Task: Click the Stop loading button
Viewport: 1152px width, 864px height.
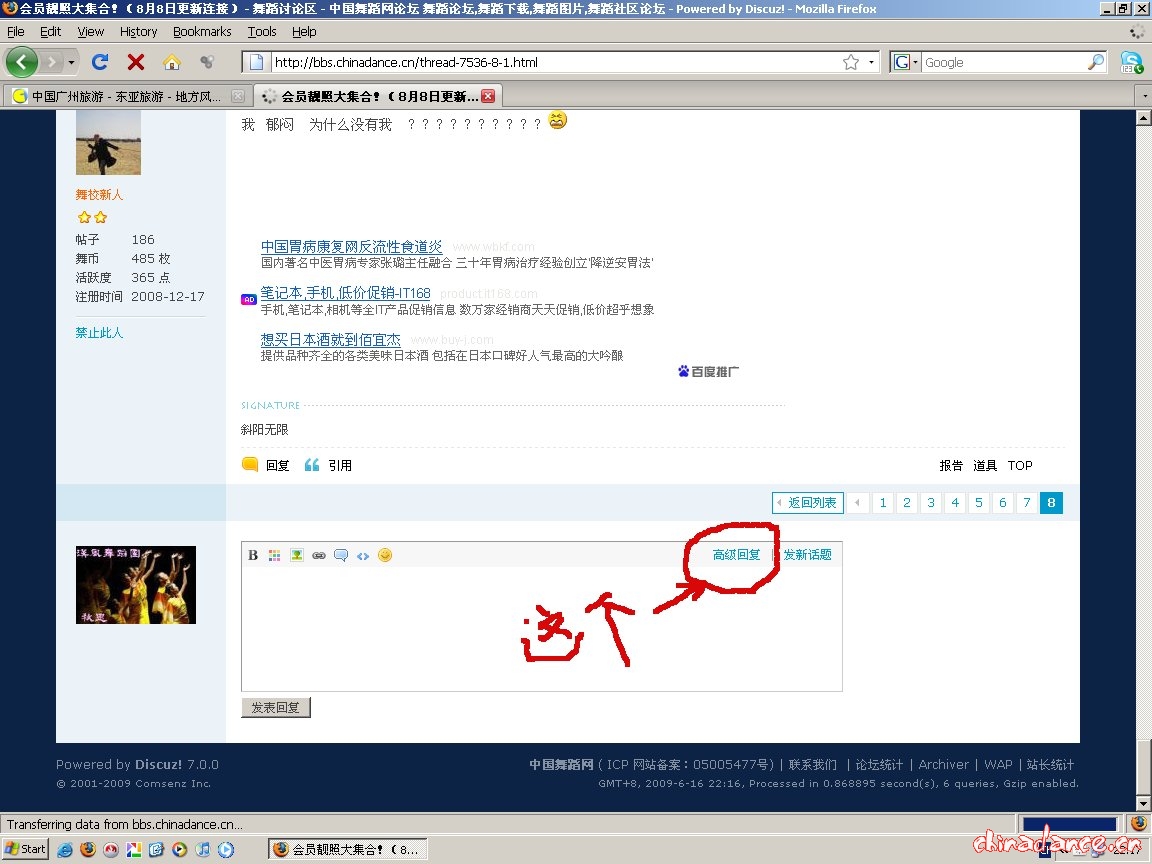Action: 135,61
